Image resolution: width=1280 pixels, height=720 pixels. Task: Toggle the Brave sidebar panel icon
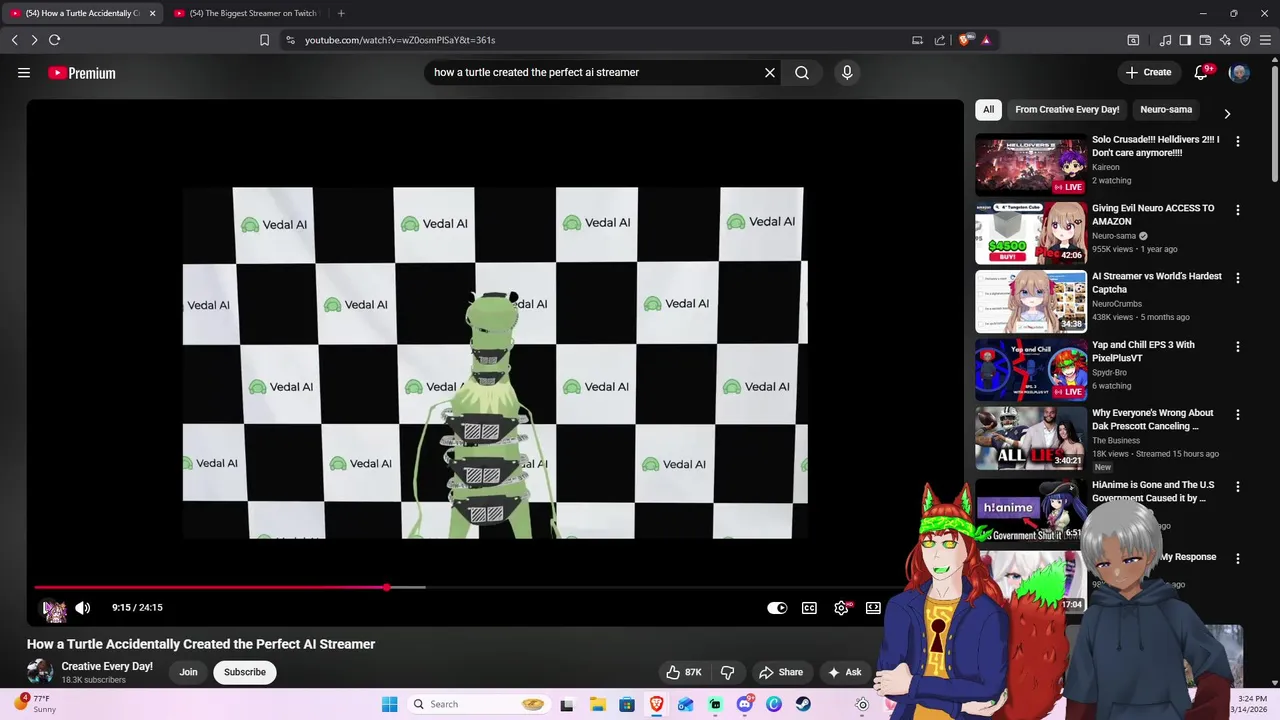point(1185,40)
